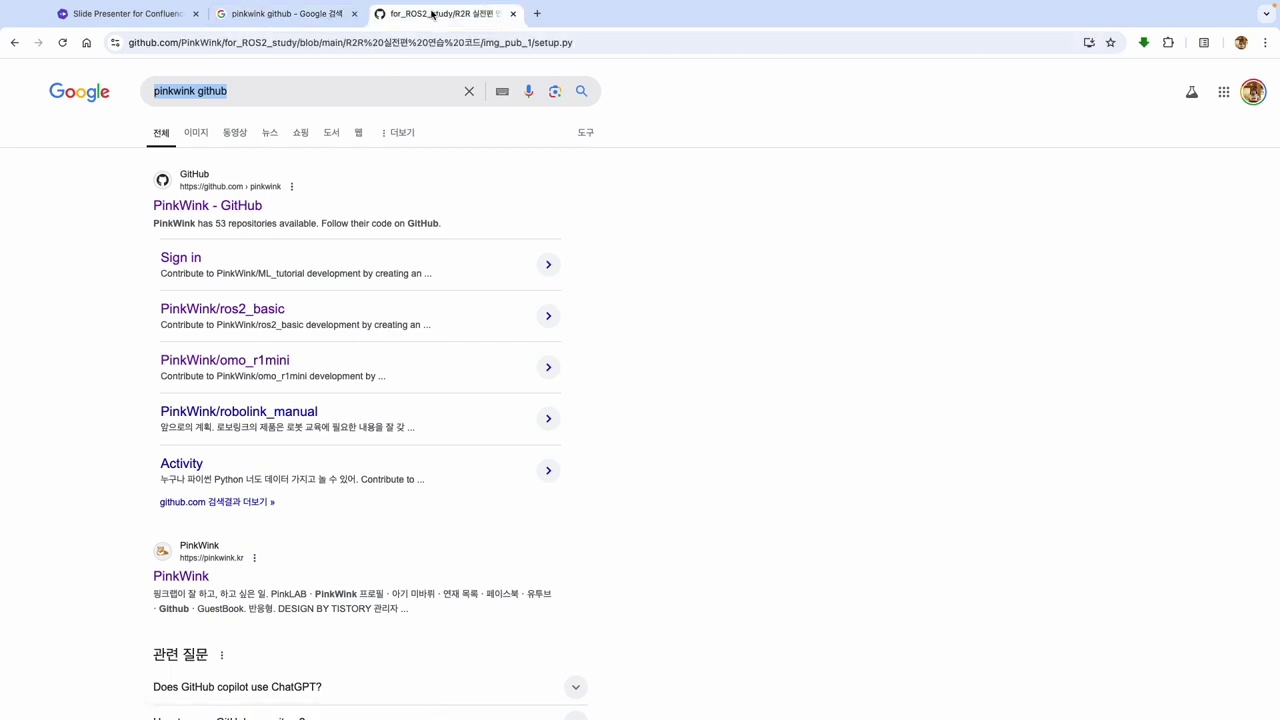Image resolution: width=1280 pixels, height=720 pixels.
Task: Select the 전체 search tab
Action: pos(161,133)
